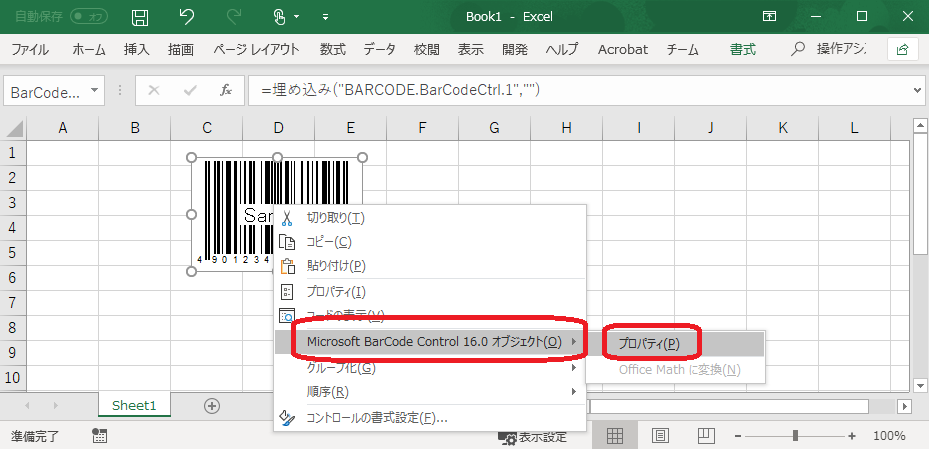Click the format control icon
This screenshot has height=449, width=929.
287,418
